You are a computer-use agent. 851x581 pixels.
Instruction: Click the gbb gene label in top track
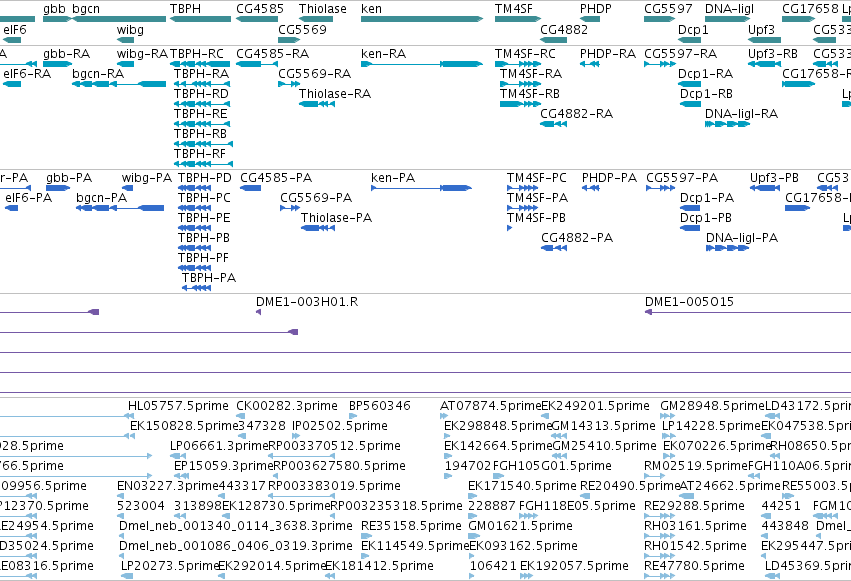coord(54,9)
